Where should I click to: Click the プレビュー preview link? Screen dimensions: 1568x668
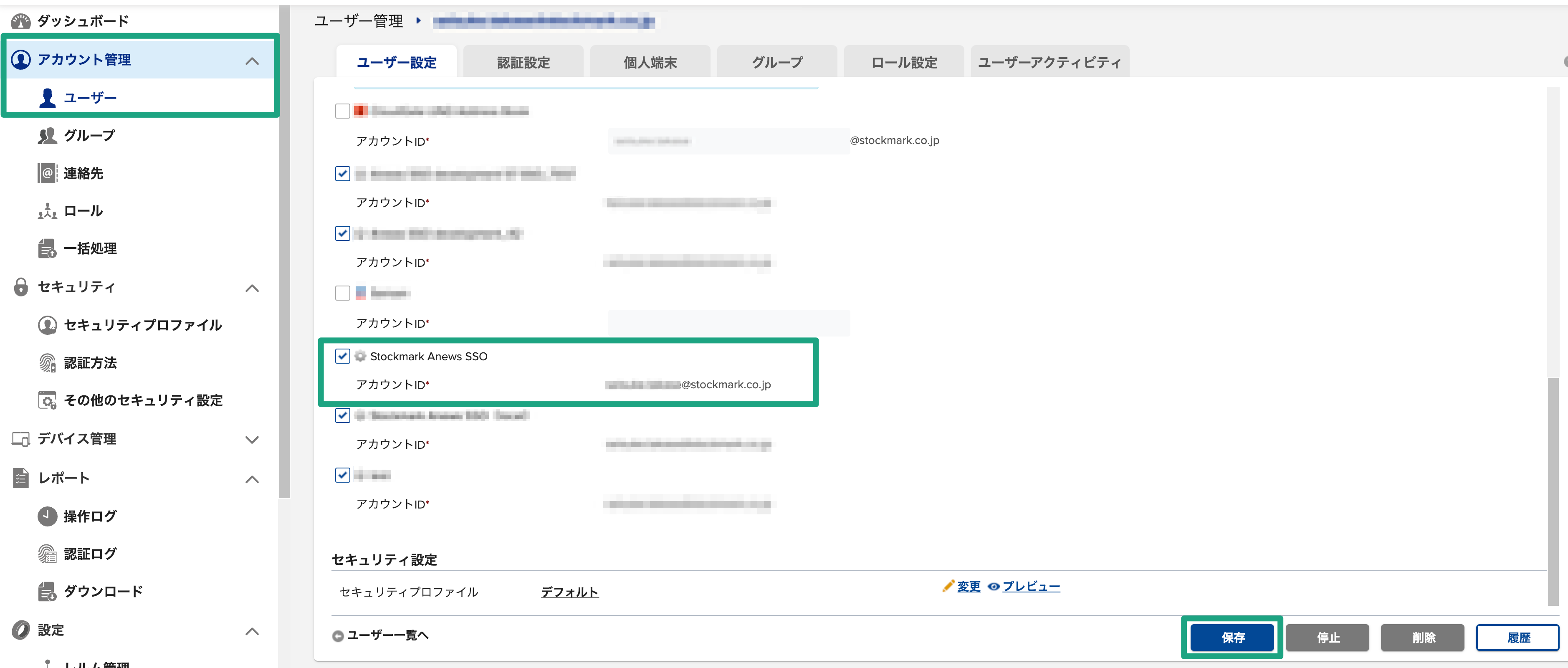point(1031,587)
